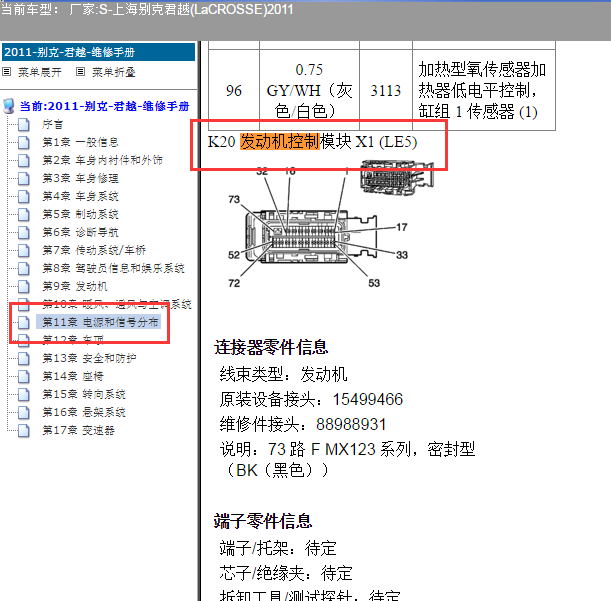Click the 端子零件信息 heading
Viewport: 611px width, 601px height.
(x=263, y=521)
